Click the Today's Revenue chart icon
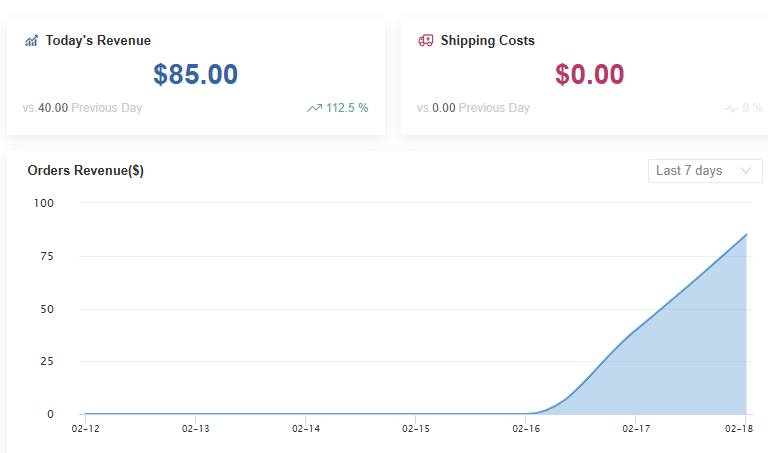This screenshot has height=453, width=768. 31,41
